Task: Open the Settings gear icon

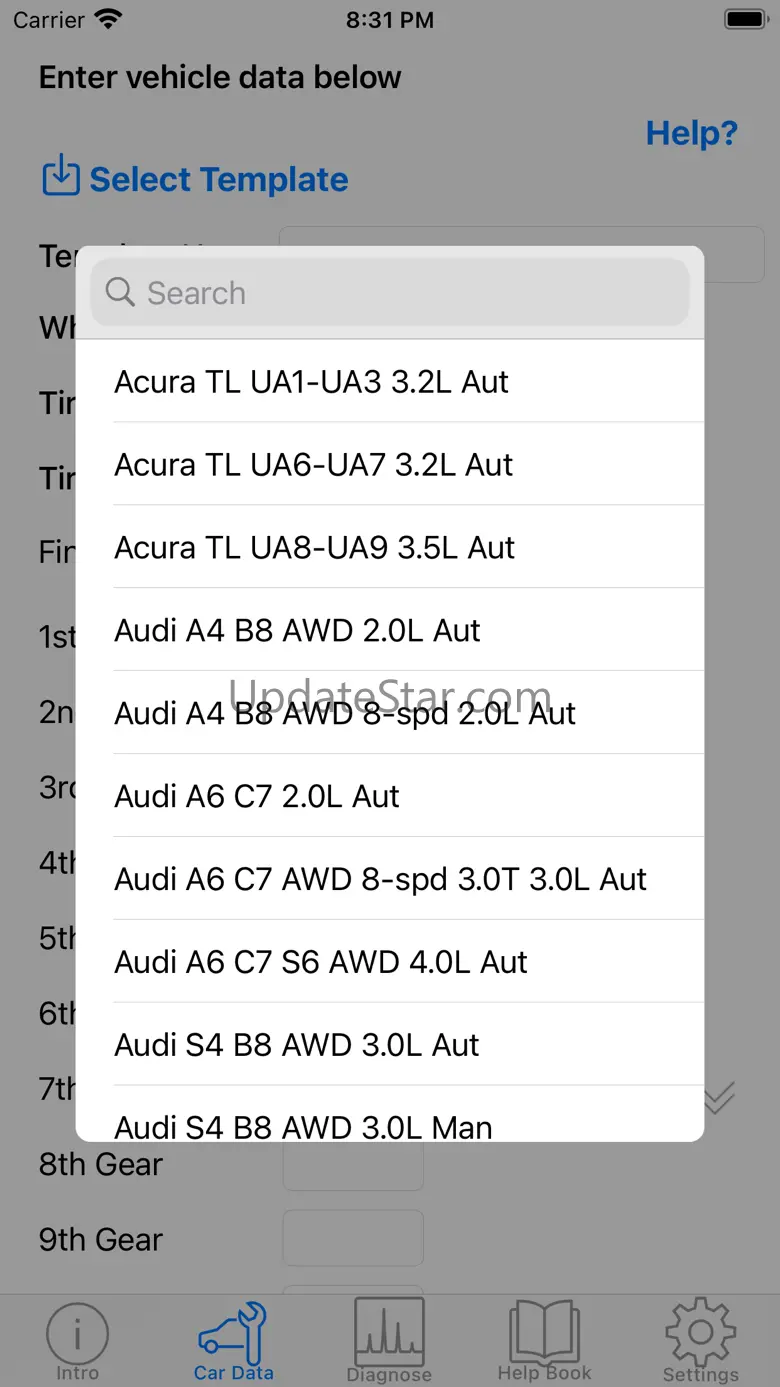Action: [x=700, y=1333]
